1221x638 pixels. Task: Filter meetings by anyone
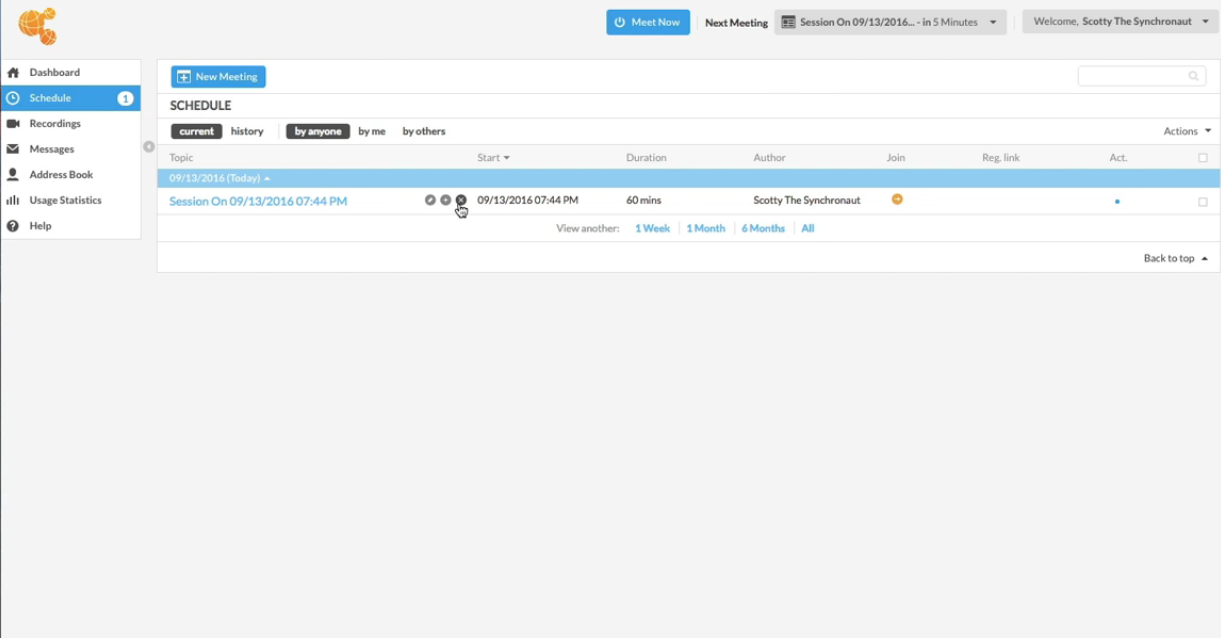pos(318,131)
